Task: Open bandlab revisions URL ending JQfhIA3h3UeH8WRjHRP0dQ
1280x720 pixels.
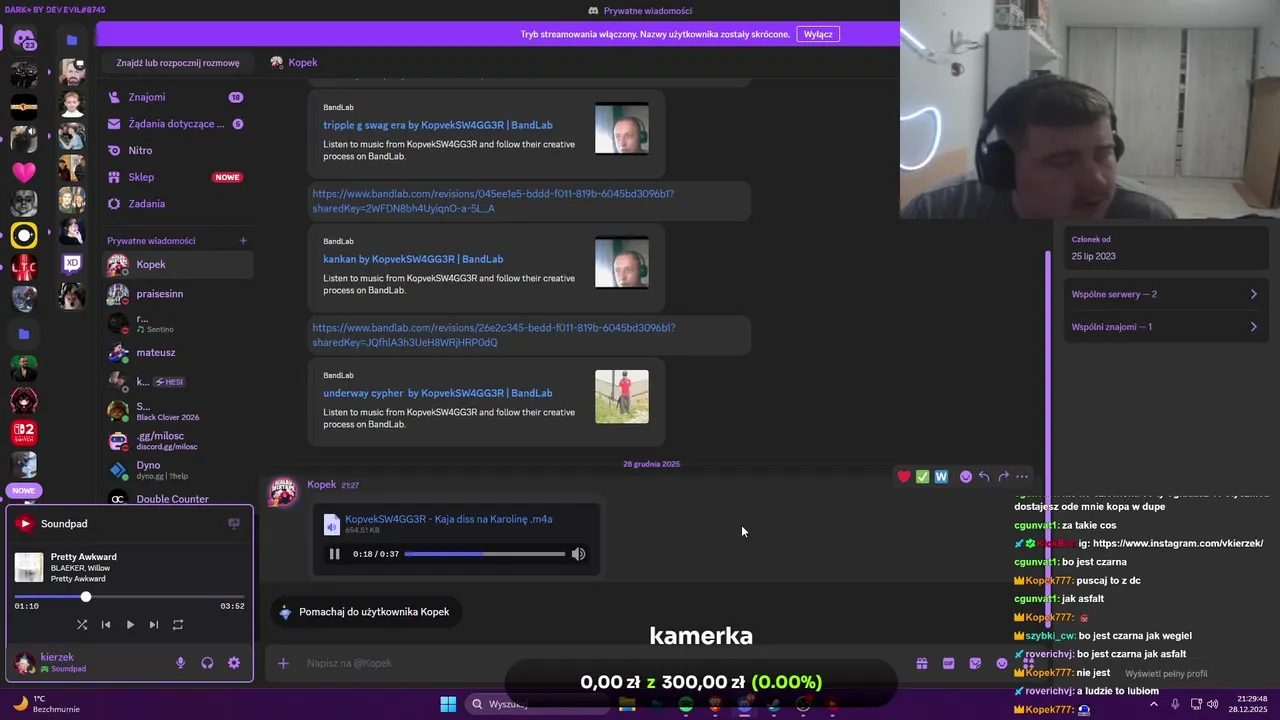Action: tap(493, 335)
